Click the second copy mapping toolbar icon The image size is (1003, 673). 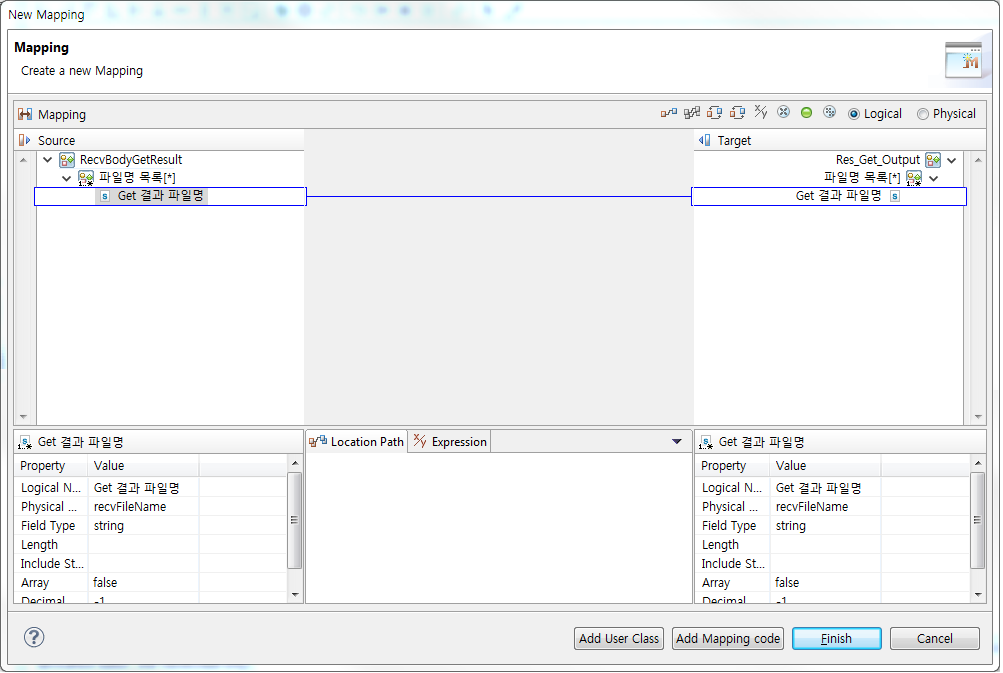click(x=738, y=113)
